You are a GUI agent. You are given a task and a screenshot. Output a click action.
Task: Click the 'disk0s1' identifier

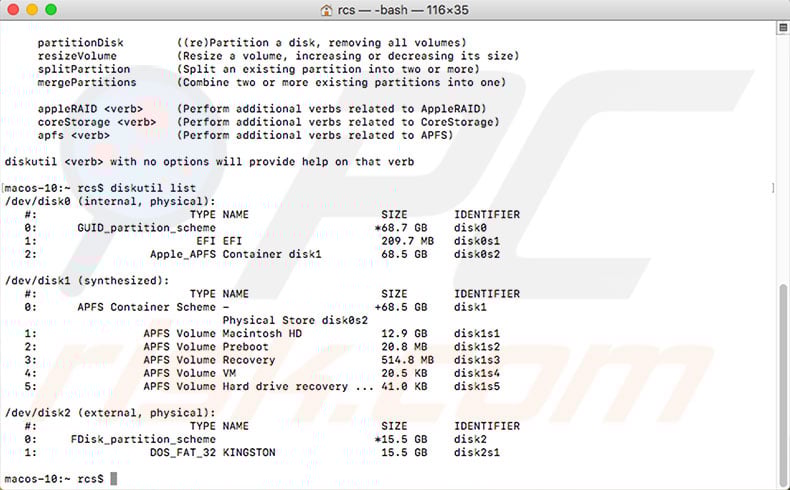[x=477, y=241]
